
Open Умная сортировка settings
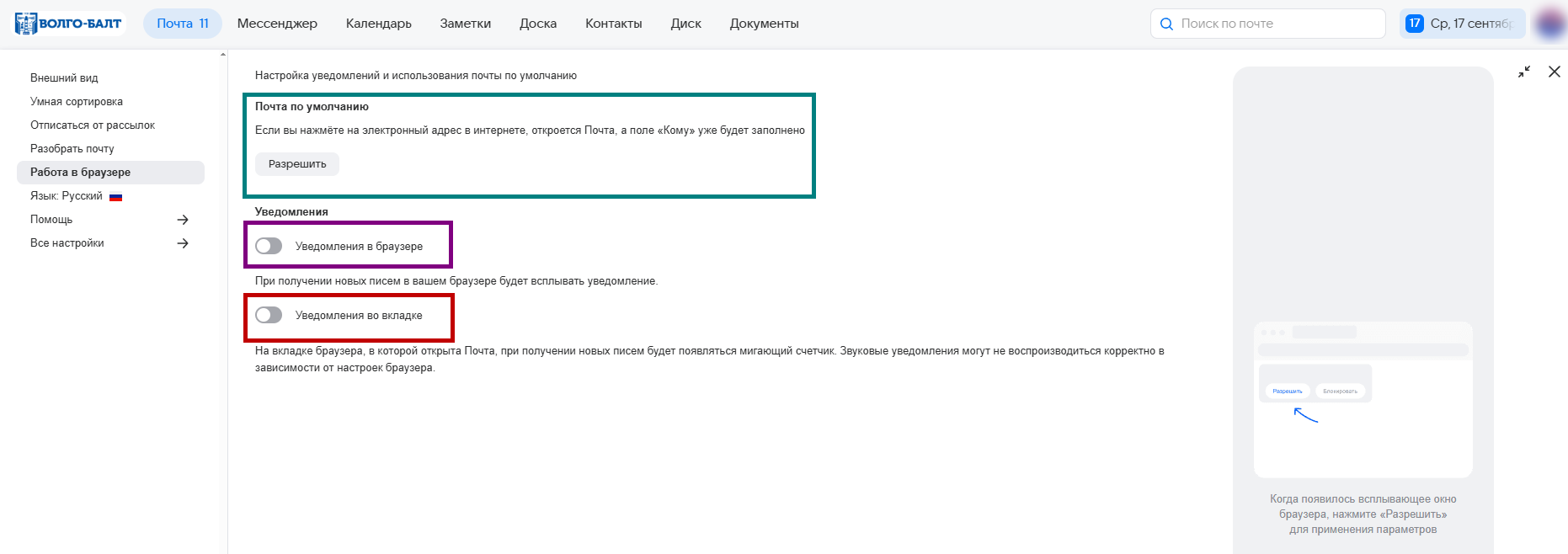[x=77, y=102]
